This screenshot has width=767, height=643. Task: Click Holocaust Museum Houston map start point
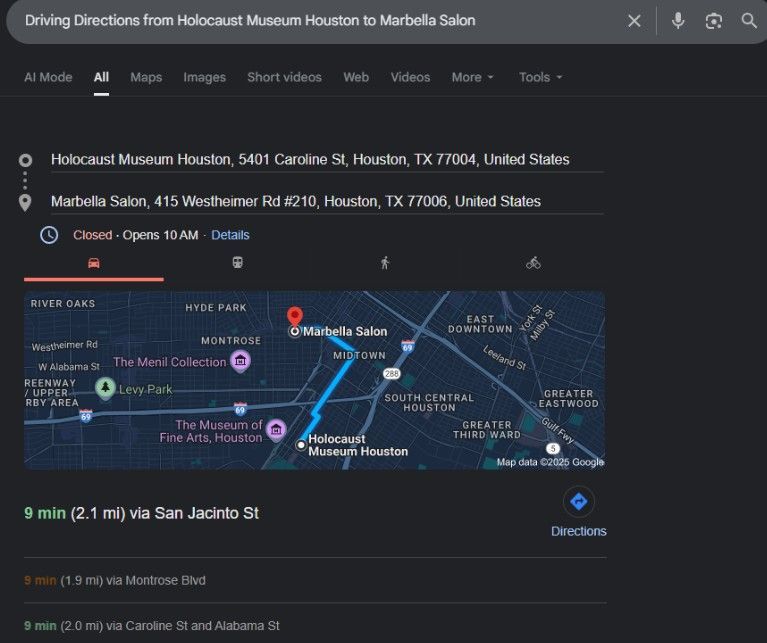click(301, 445)
